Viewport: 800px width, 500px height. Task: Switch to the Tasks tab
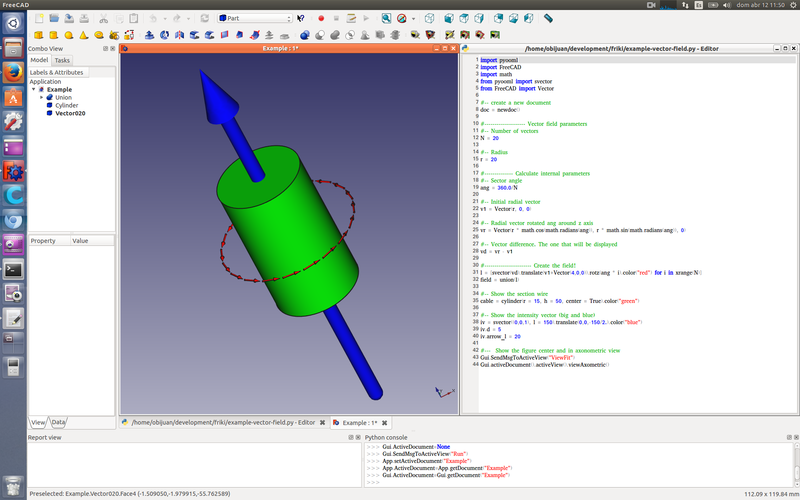(62, 60)
